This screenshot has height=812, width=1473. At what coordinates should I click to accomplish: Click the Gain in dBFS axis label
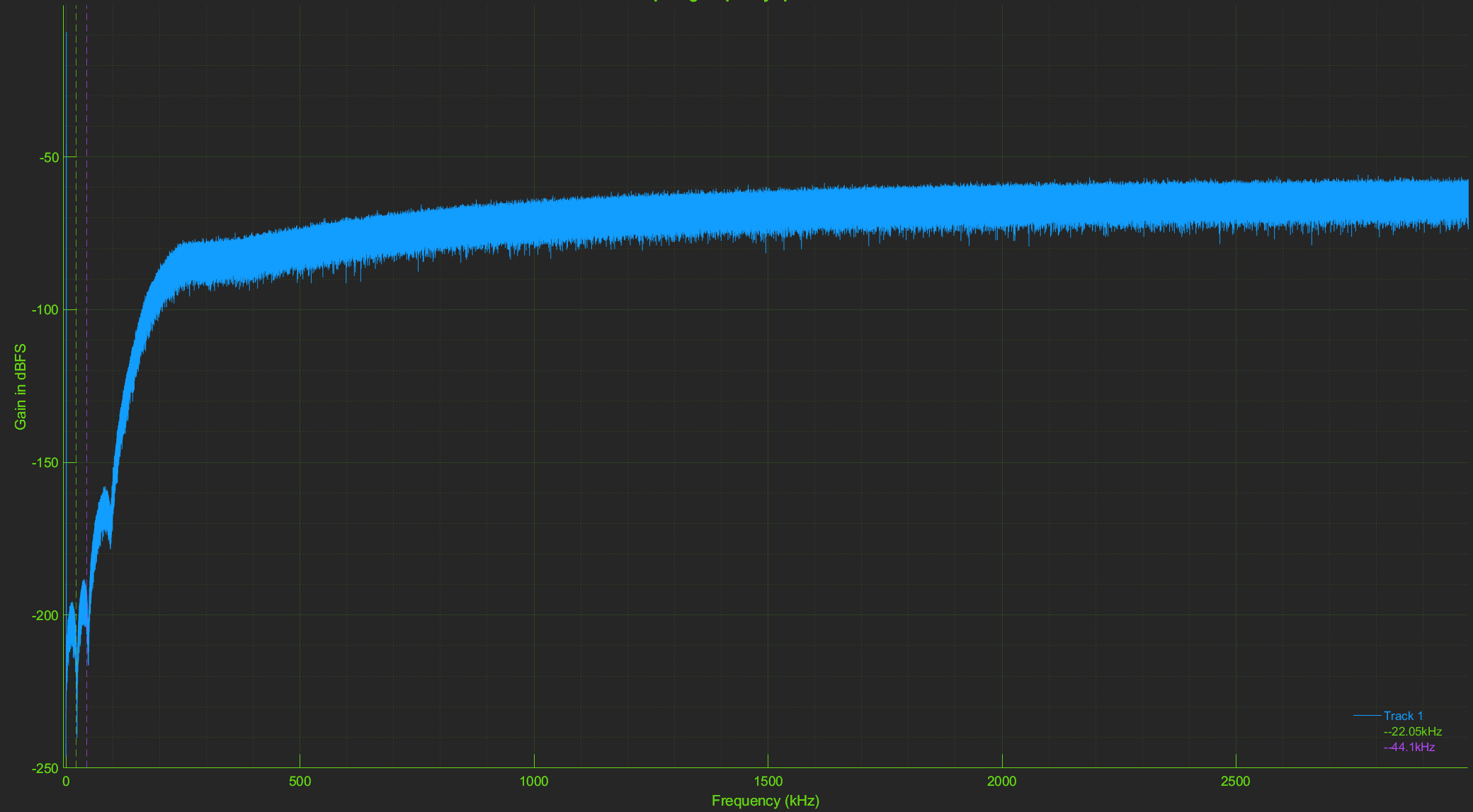pos(21,387)
